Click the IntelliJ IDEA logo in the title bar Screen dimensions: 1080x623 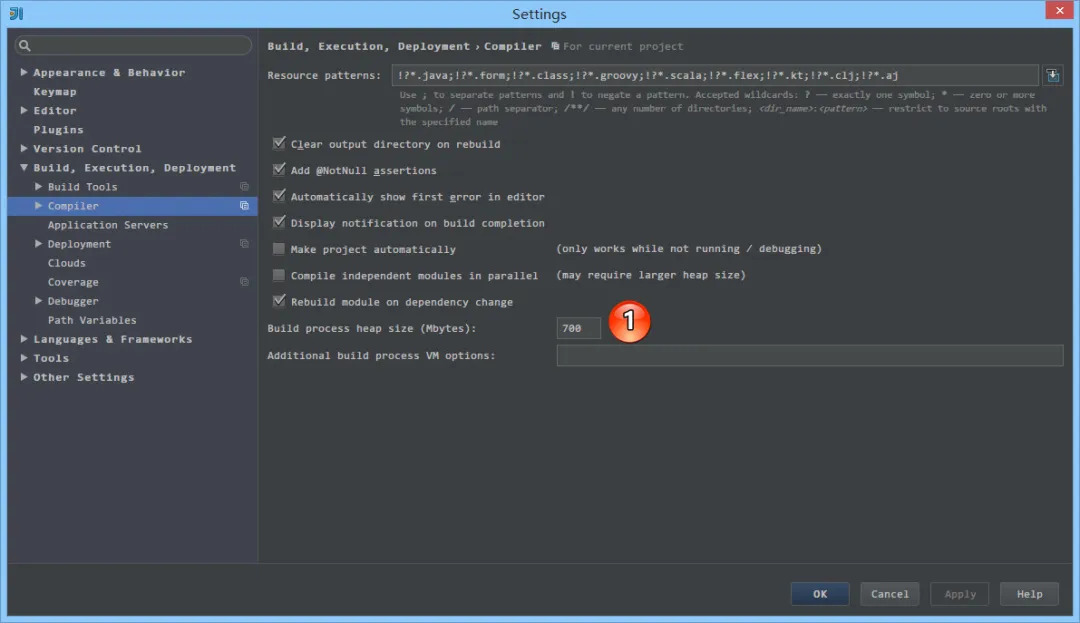point(14,13)
